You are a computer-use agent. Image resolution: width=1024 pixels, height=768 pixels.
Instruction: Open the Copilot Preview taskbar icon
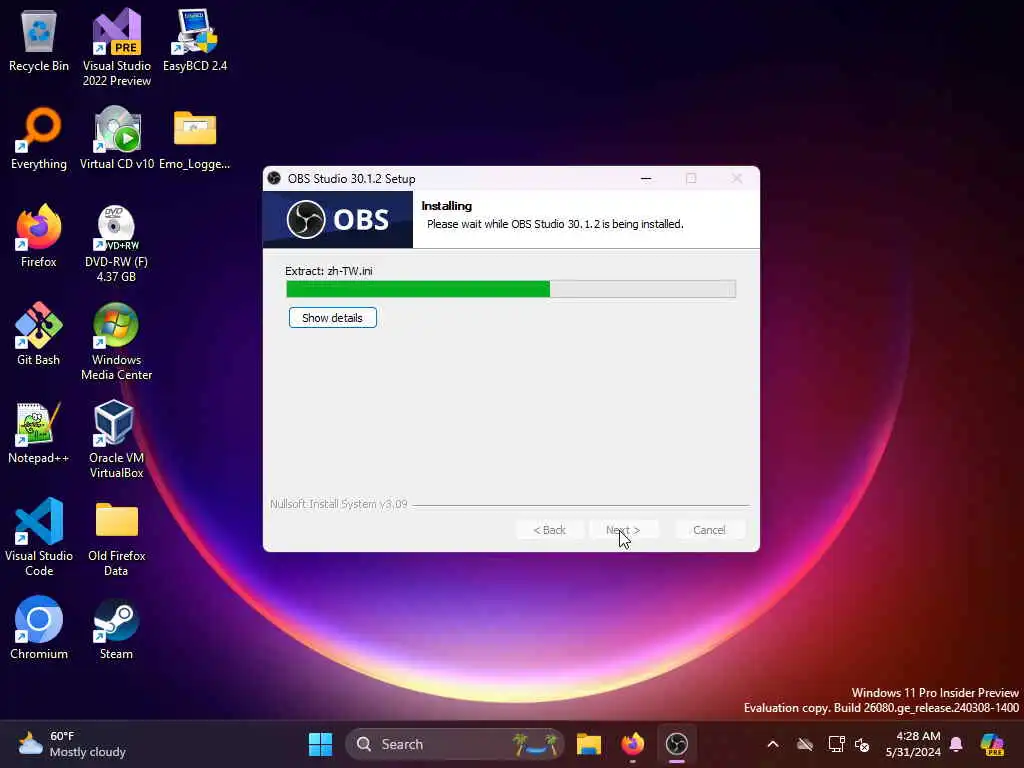tap(993, 744)
